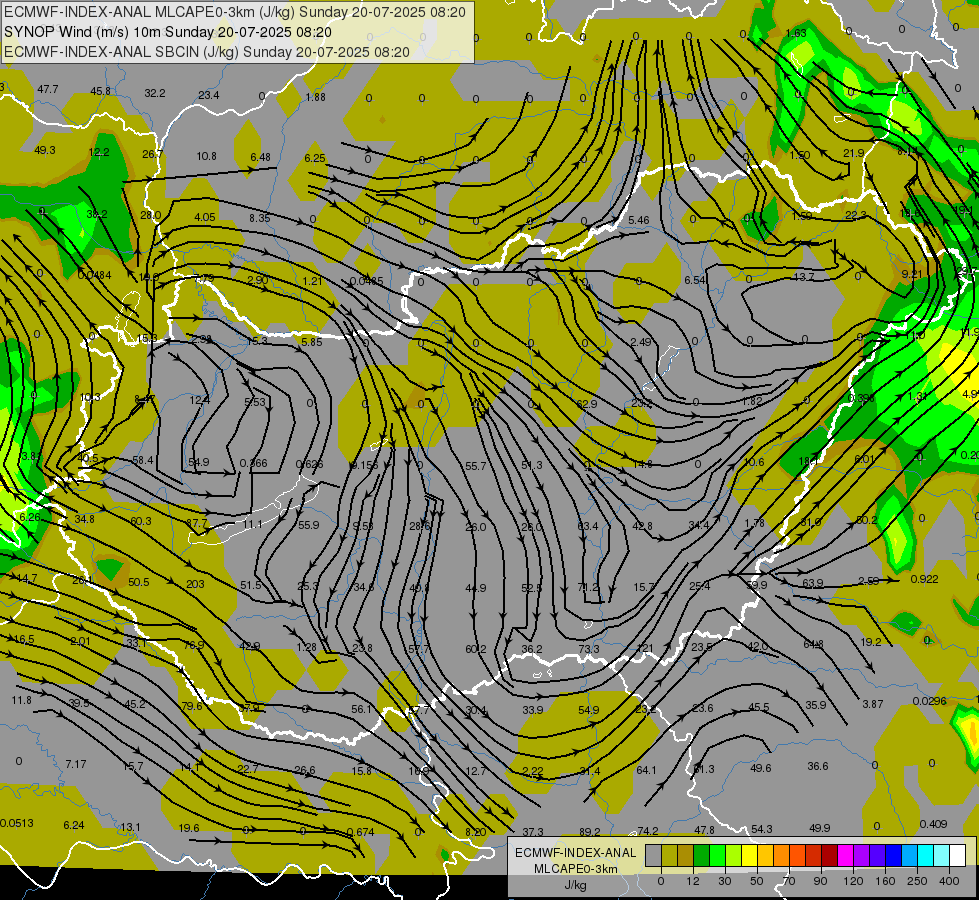
Task: Click the map value 58.4
Action: [143, 460]
